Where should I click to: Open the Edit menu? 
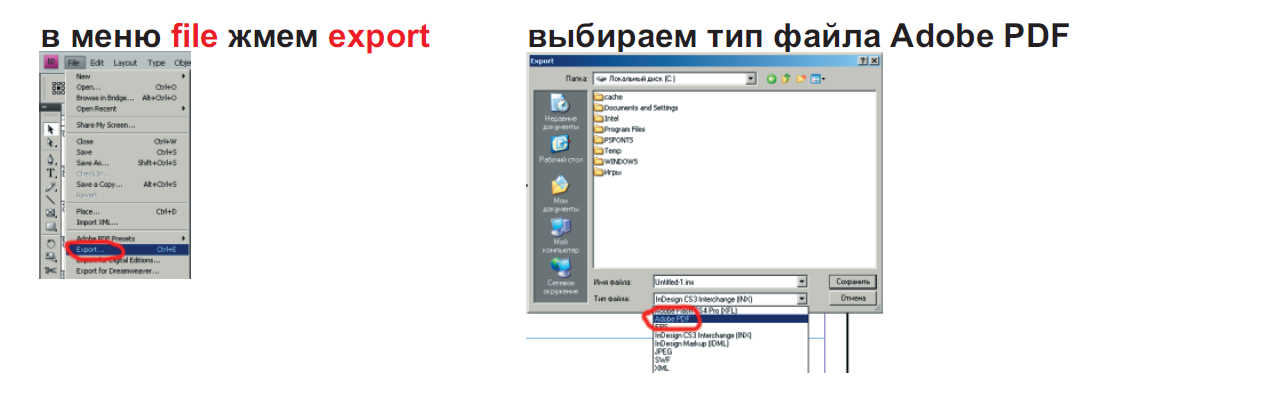[x=97, y=62]
